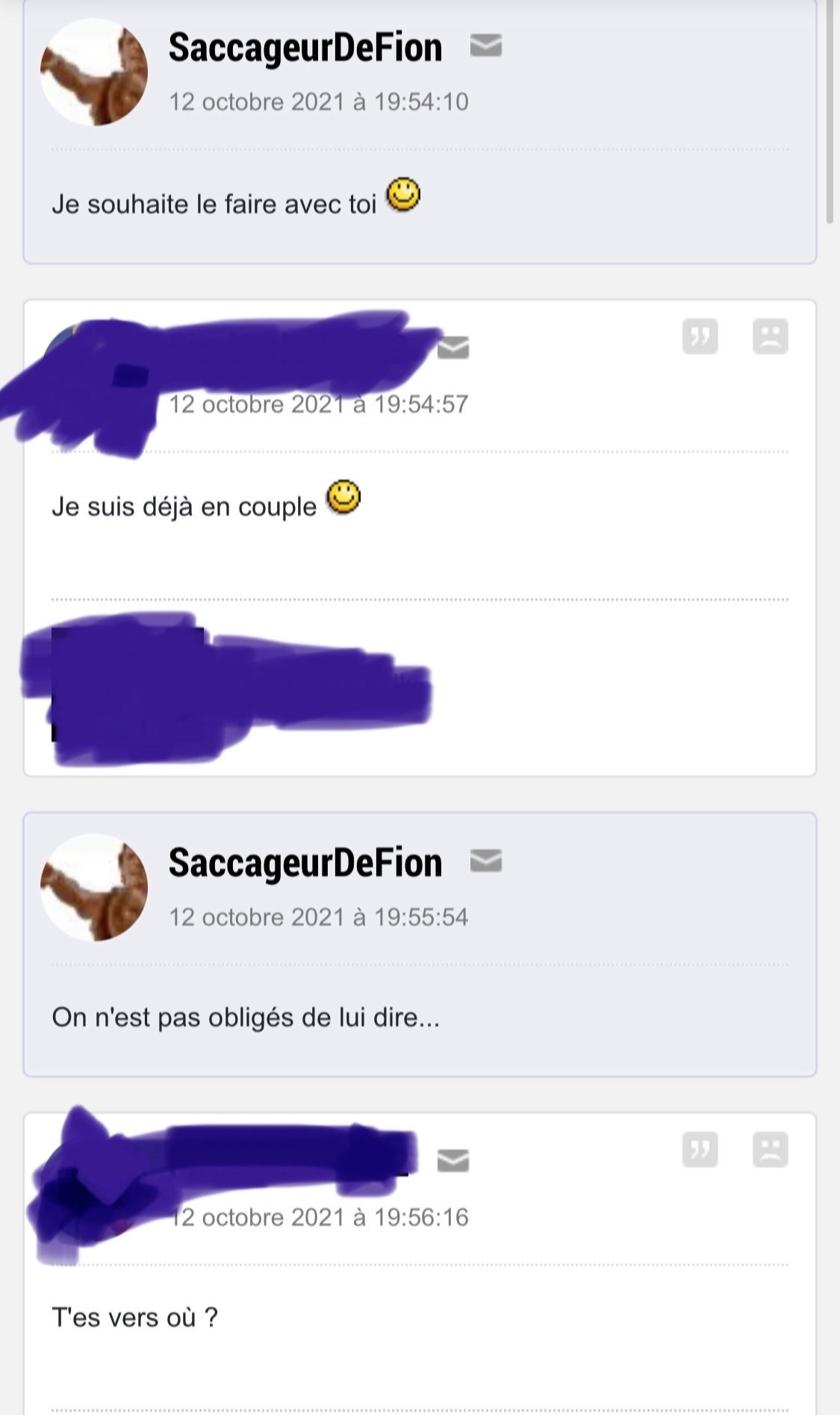Click the smiley after "Je suis déjà en couple"
The height and width of the screenshot is (1415, 840).
[x=343, y=497]
